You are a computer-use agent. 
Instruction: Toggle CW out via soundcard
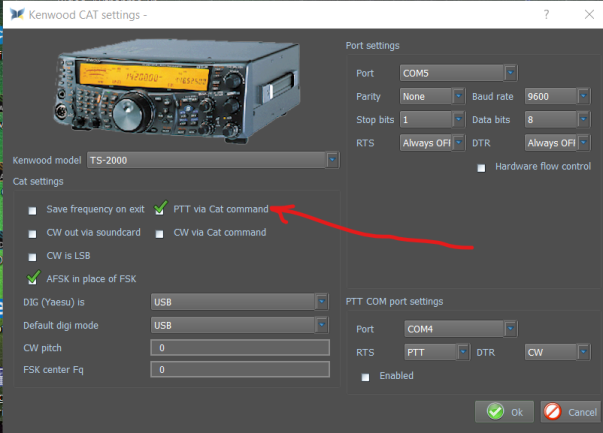[33, 233]
